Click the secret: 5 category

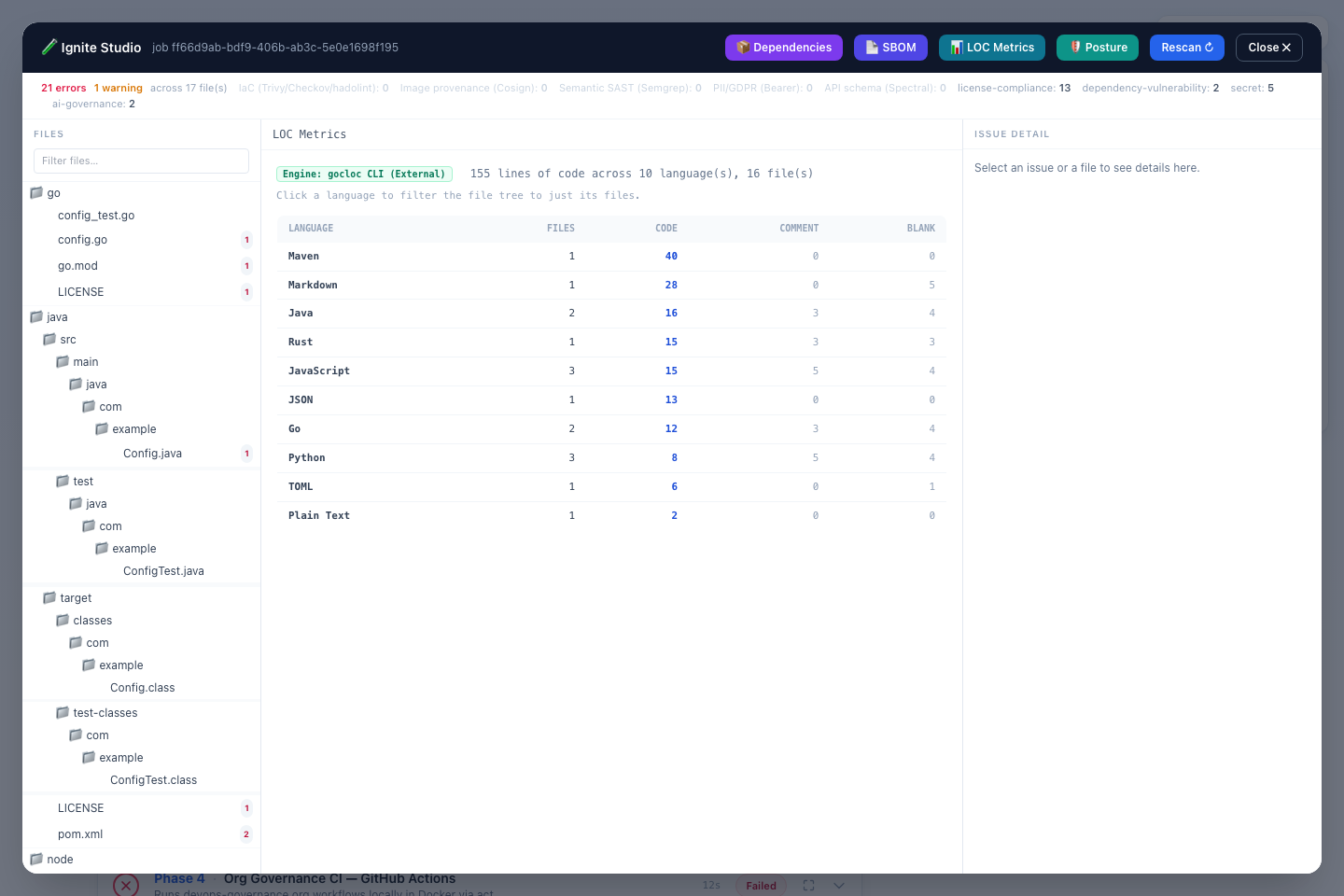point(1252,88)
